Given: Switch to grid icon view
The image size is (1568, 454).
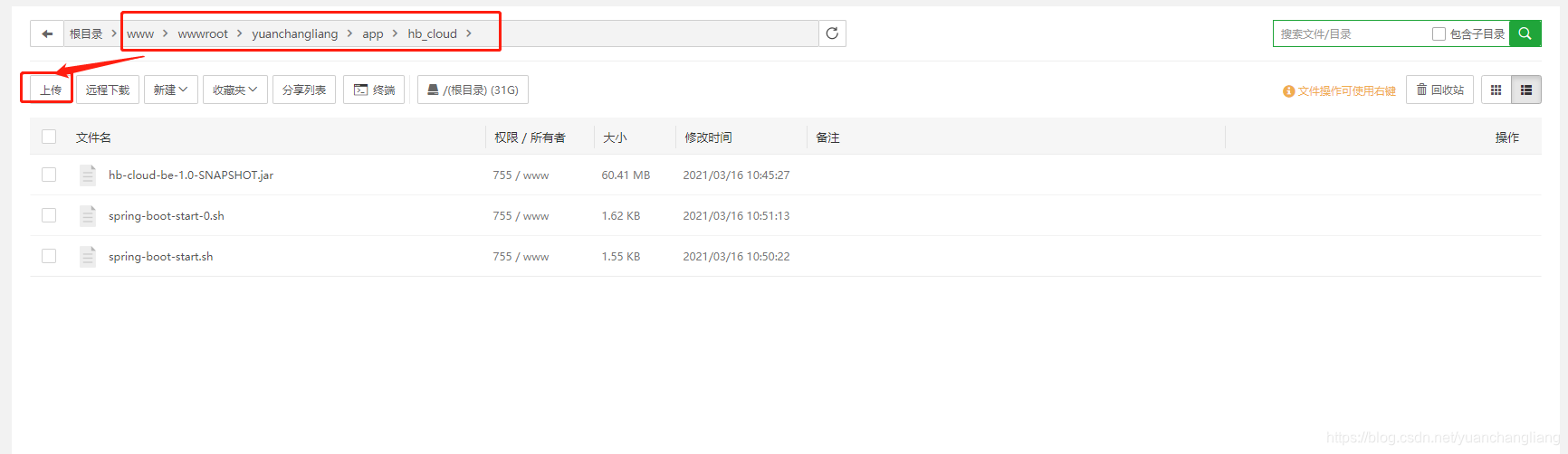Looking at the screenshot, I should (x=1496, y=90).
